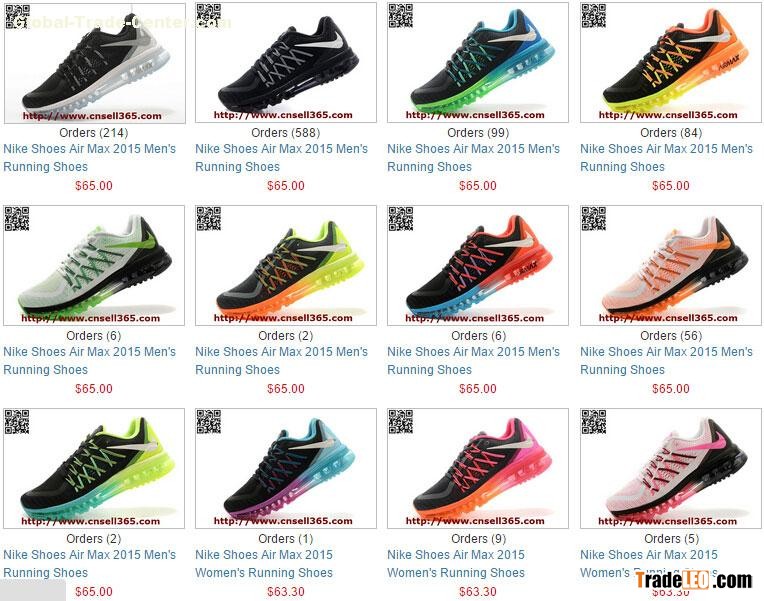Select the blue and green sole shoe image
Image resolution: width=764 pixels, height=601 pixels.
pyautogui.click(x=478, y=62)
